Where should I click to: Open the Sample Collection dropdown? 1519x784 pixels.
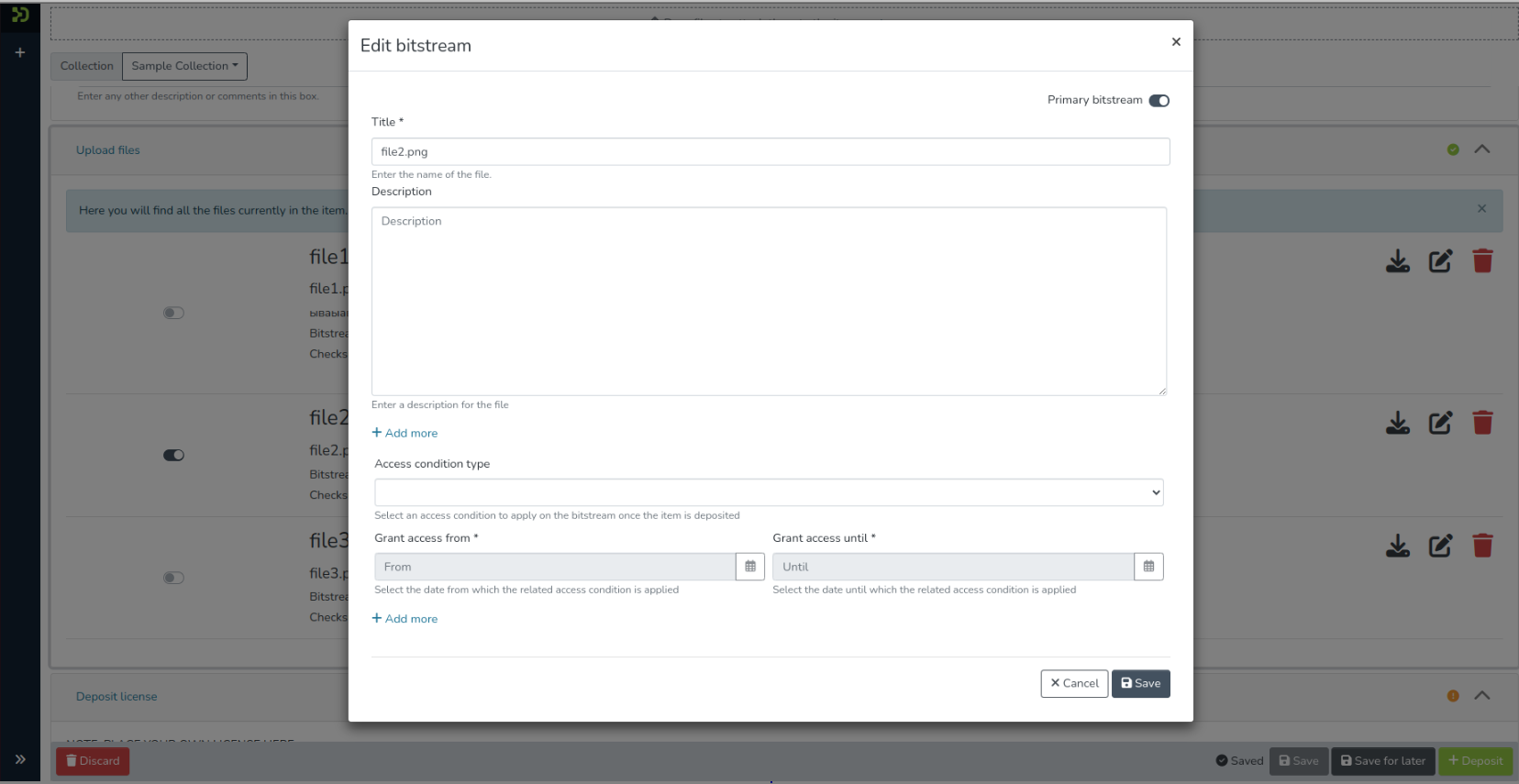click(184, 66)
